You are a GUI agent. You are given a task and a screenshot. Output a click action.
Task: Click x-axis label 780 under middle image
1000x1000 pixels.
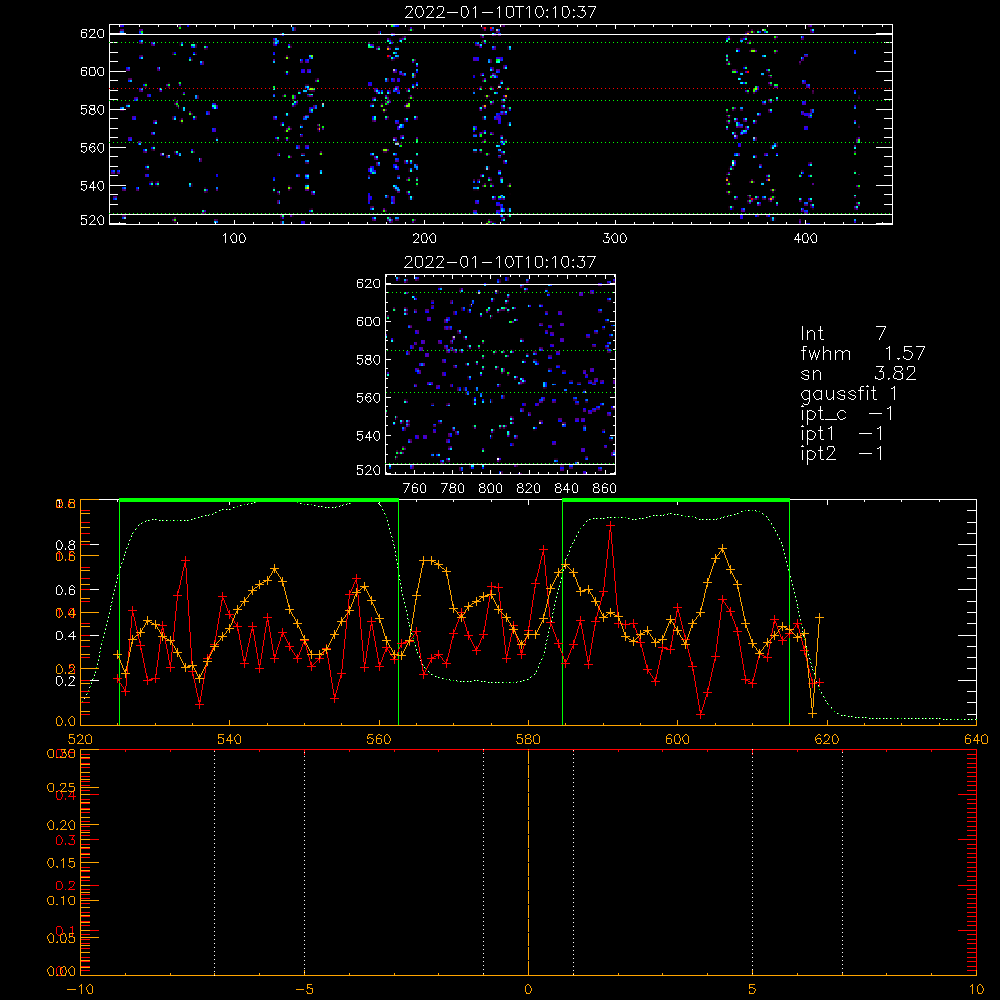pyautogui.click(x=453, y=489)
